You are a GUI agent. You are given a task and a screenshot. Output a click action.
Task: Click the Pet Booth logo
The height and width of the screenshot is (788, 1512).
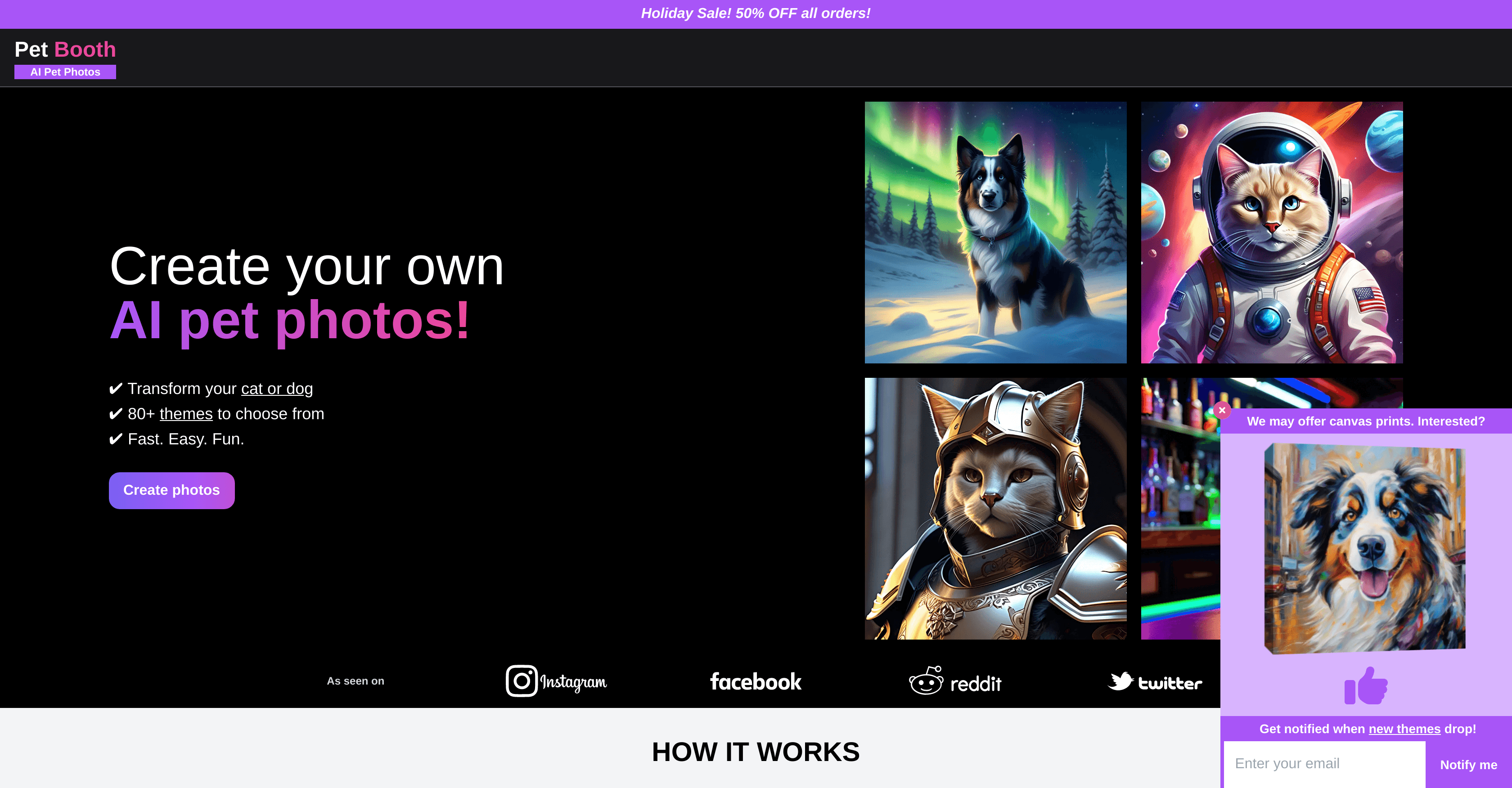[65, 49]
